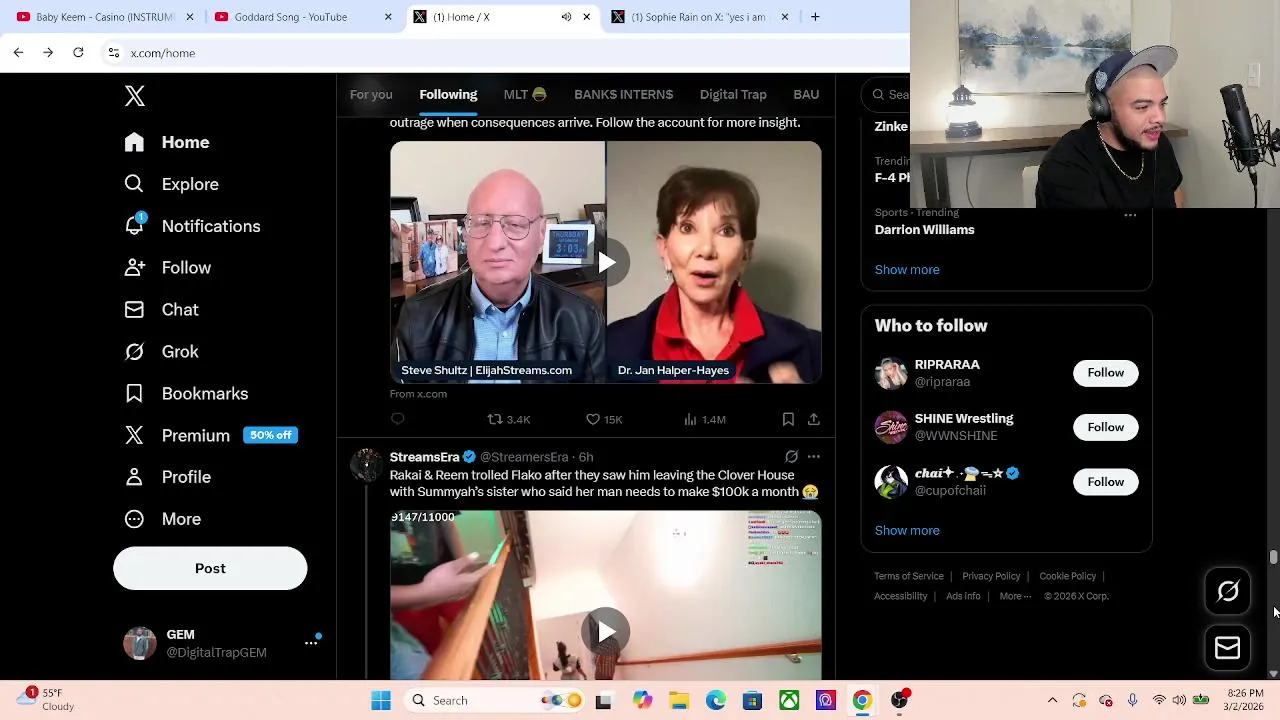
Task: Open new browser tab with plus
Action: pyautogui.click(x=815, y=17)
